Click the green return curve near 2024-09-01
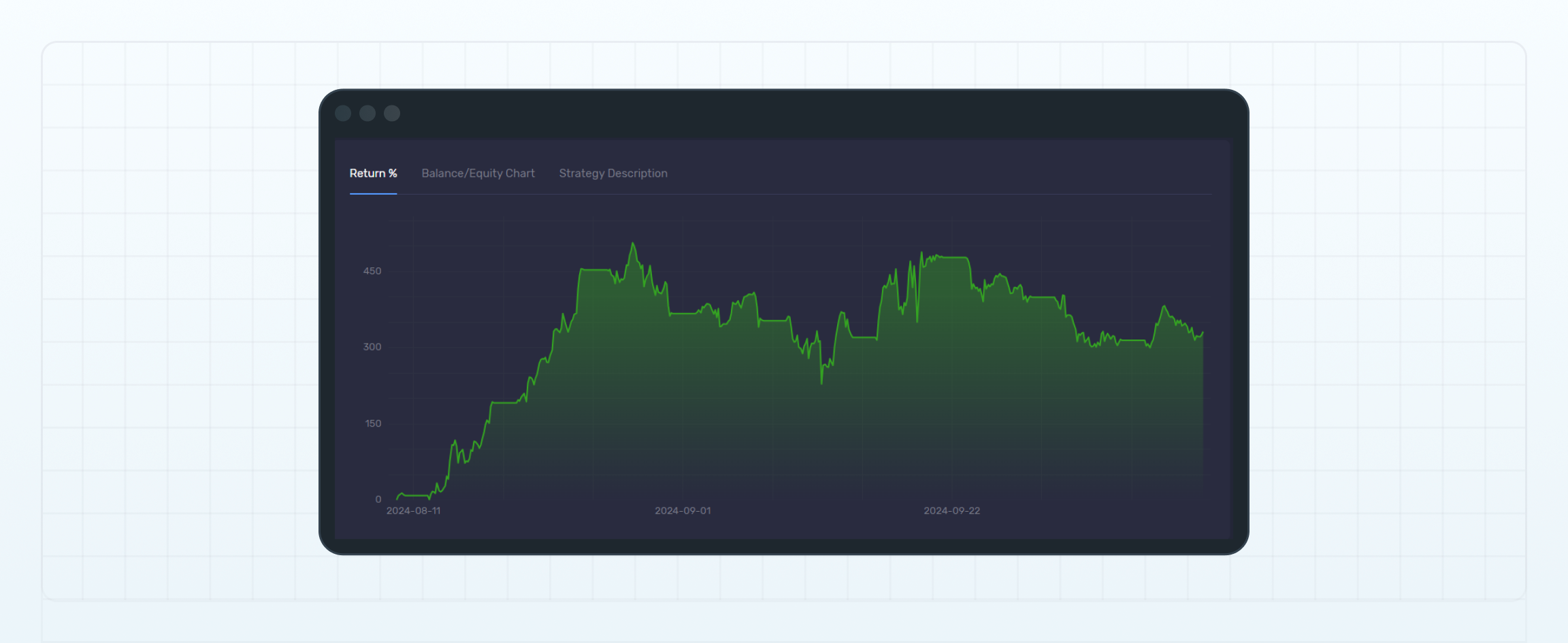Screen dimensions: 1568x643 point(683,313)
